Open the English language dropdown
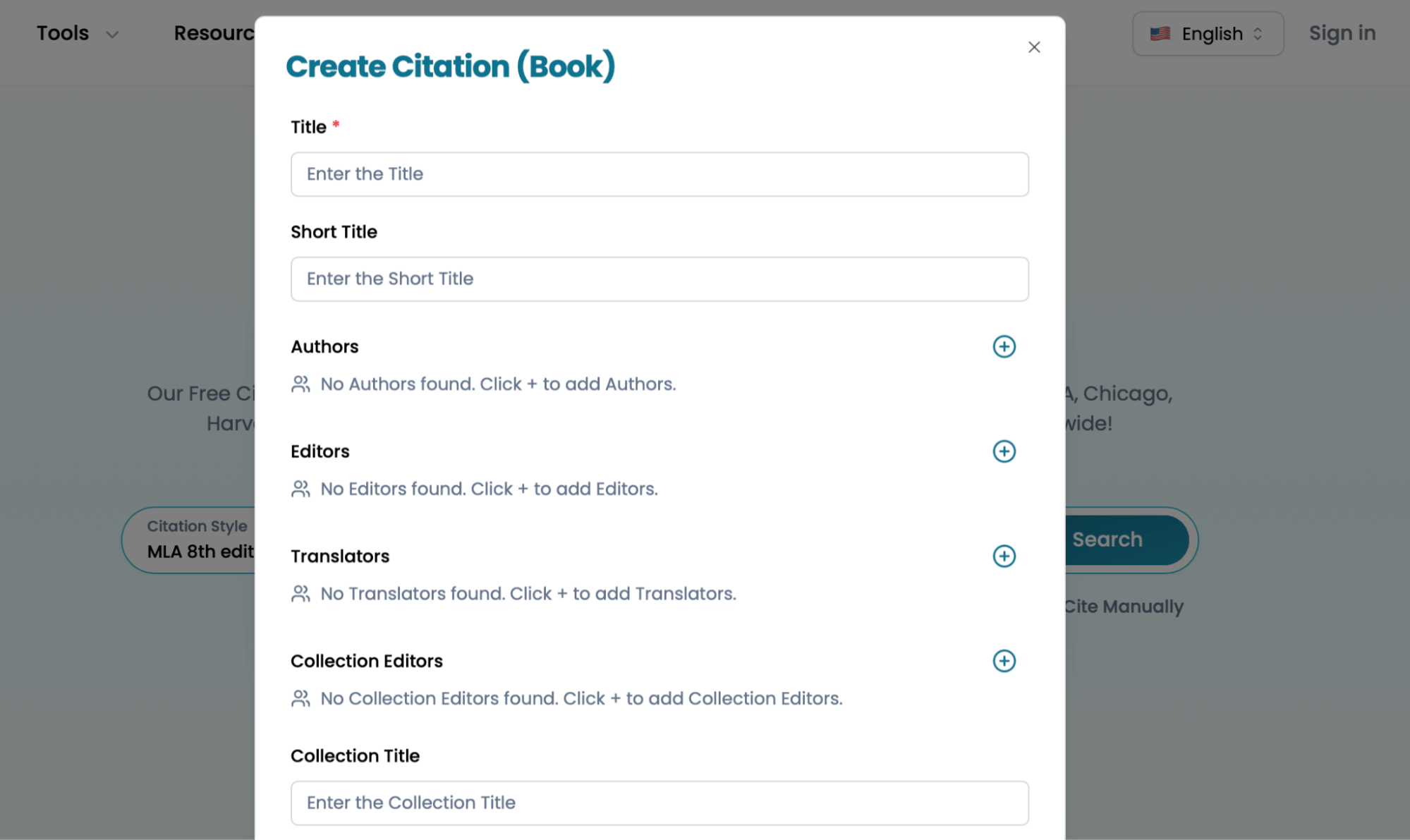Screen dimensions: 1410x840 click(1208, 32)
